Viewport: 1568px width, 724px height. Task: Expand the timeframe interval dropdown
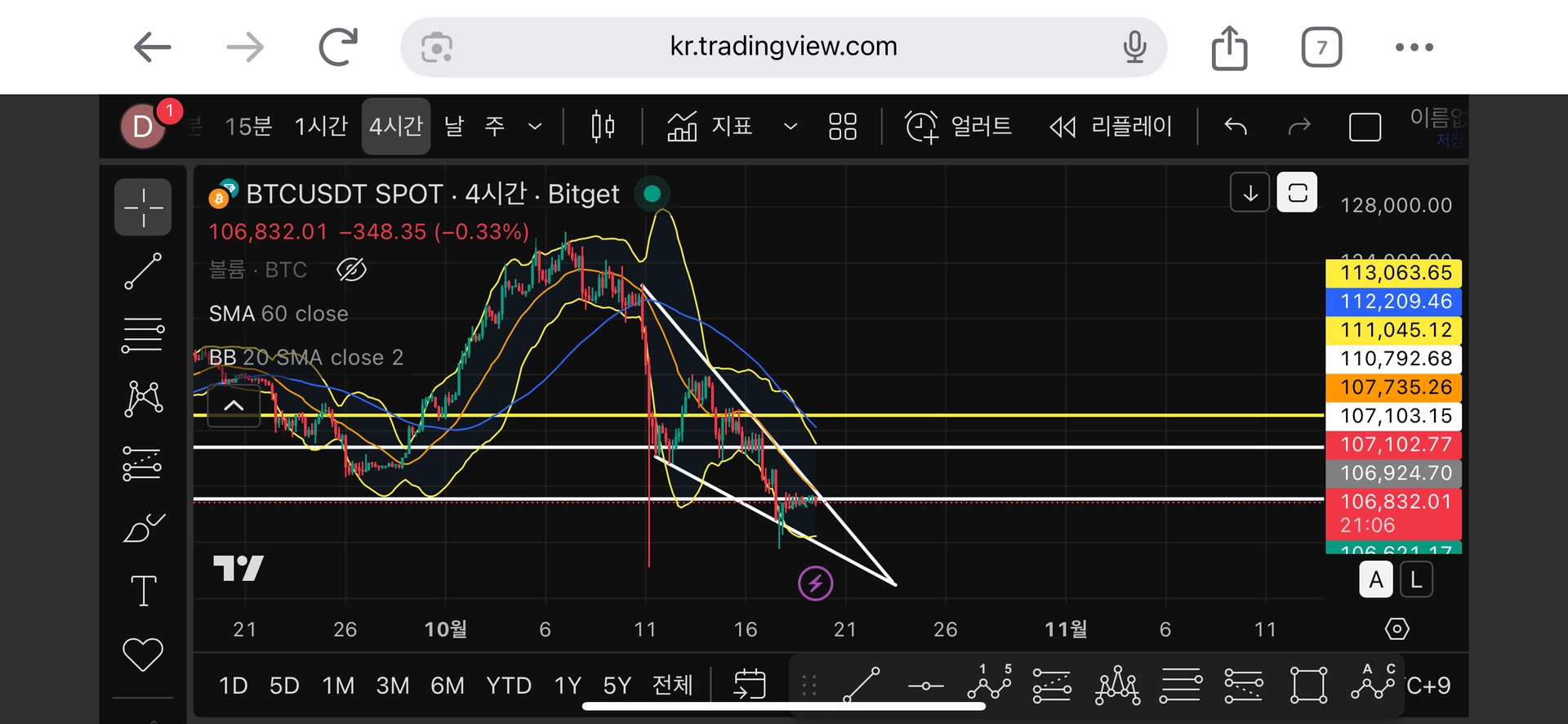tap(535, 127)
